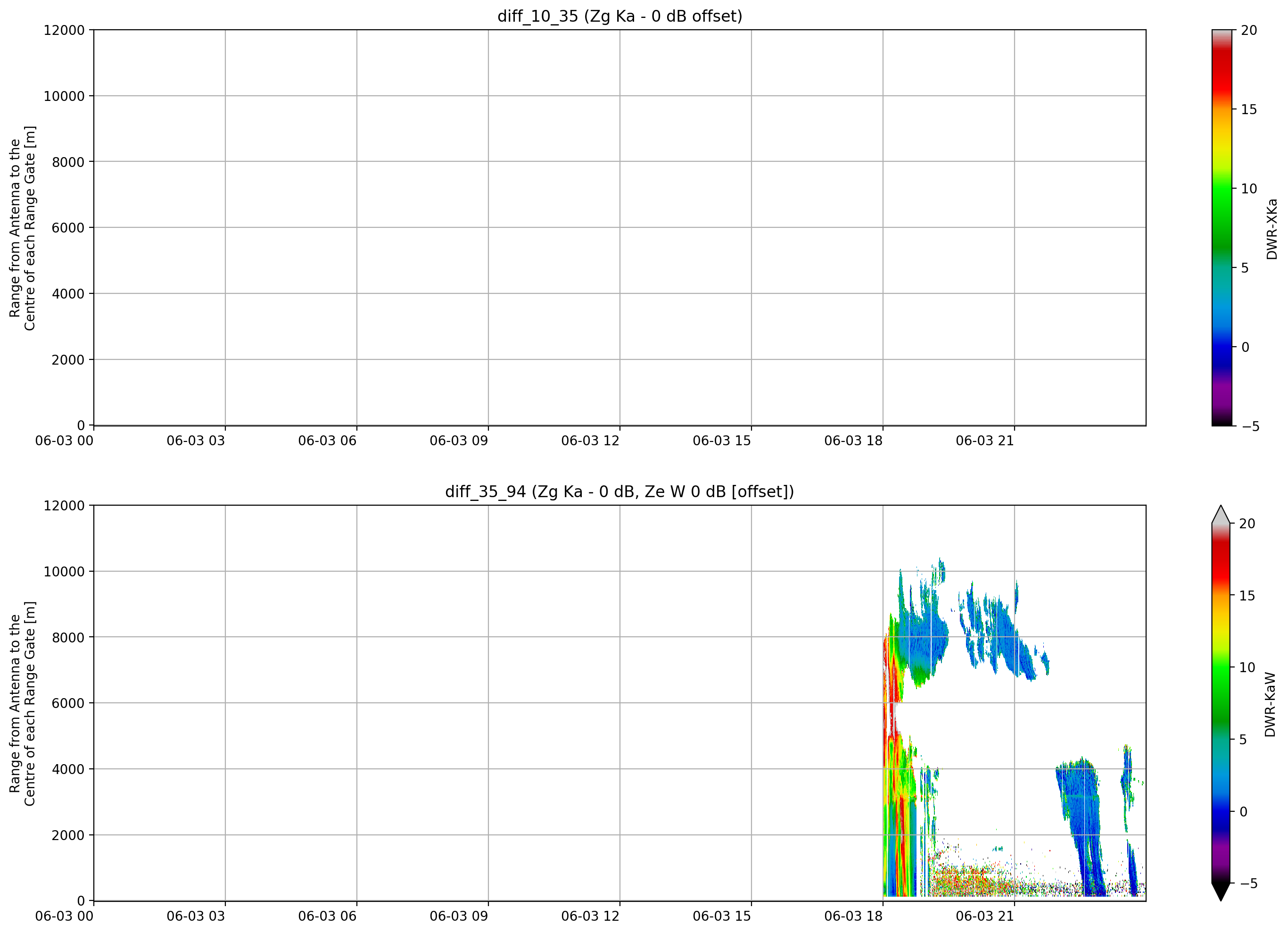The image size is (1288, 933).
Task: Click the '6000' y-tick on the bottom plot
Action: click(x=68, y=703)
